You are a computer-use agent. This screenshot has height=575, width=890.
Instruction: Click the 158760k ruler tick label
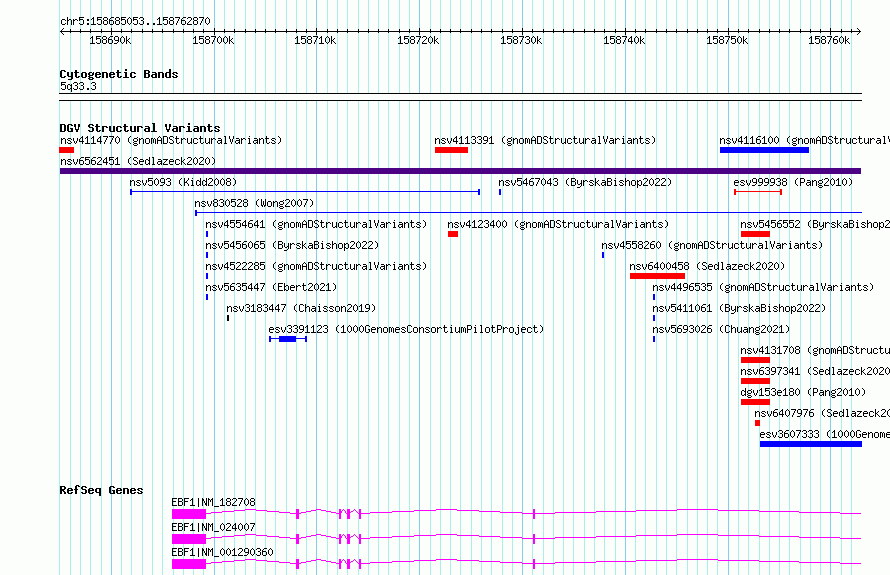[829, 40]
